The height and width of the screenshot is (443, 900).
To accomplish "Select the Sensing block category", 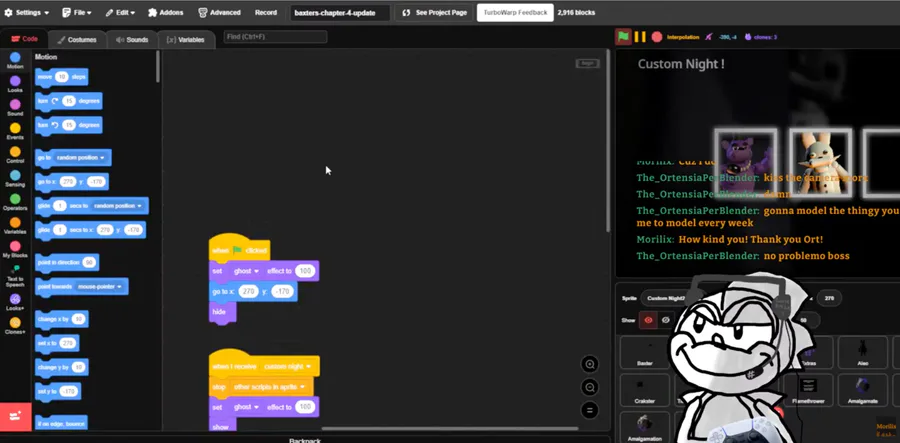I will coord(15,178).
